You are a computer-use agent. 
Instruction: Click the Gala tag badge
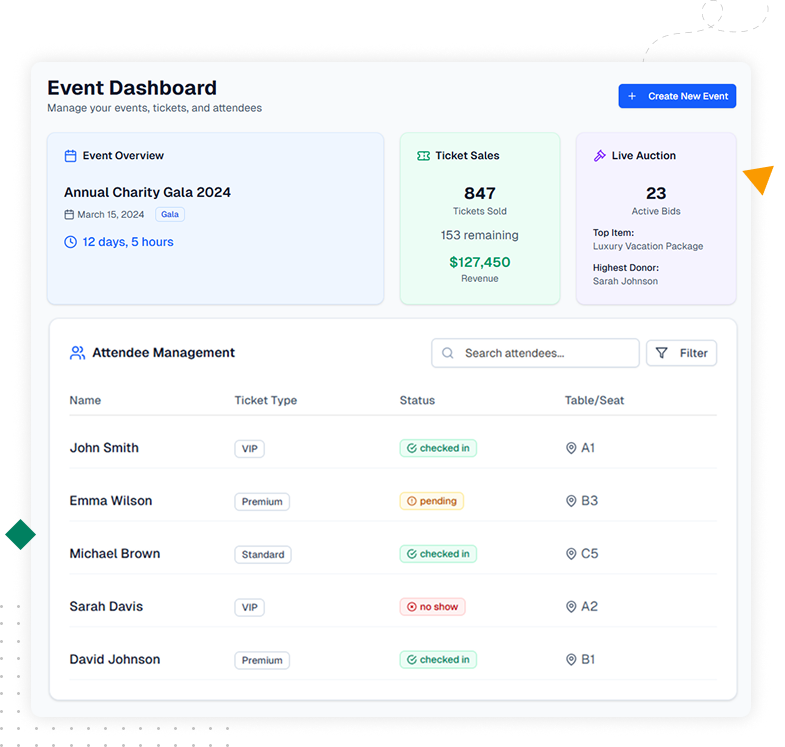(170, 215)
